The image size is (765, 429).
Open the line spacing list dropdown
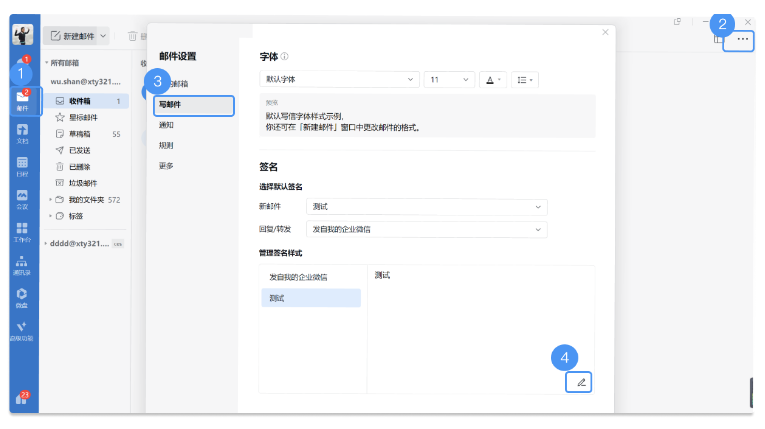tap(525, 79)
